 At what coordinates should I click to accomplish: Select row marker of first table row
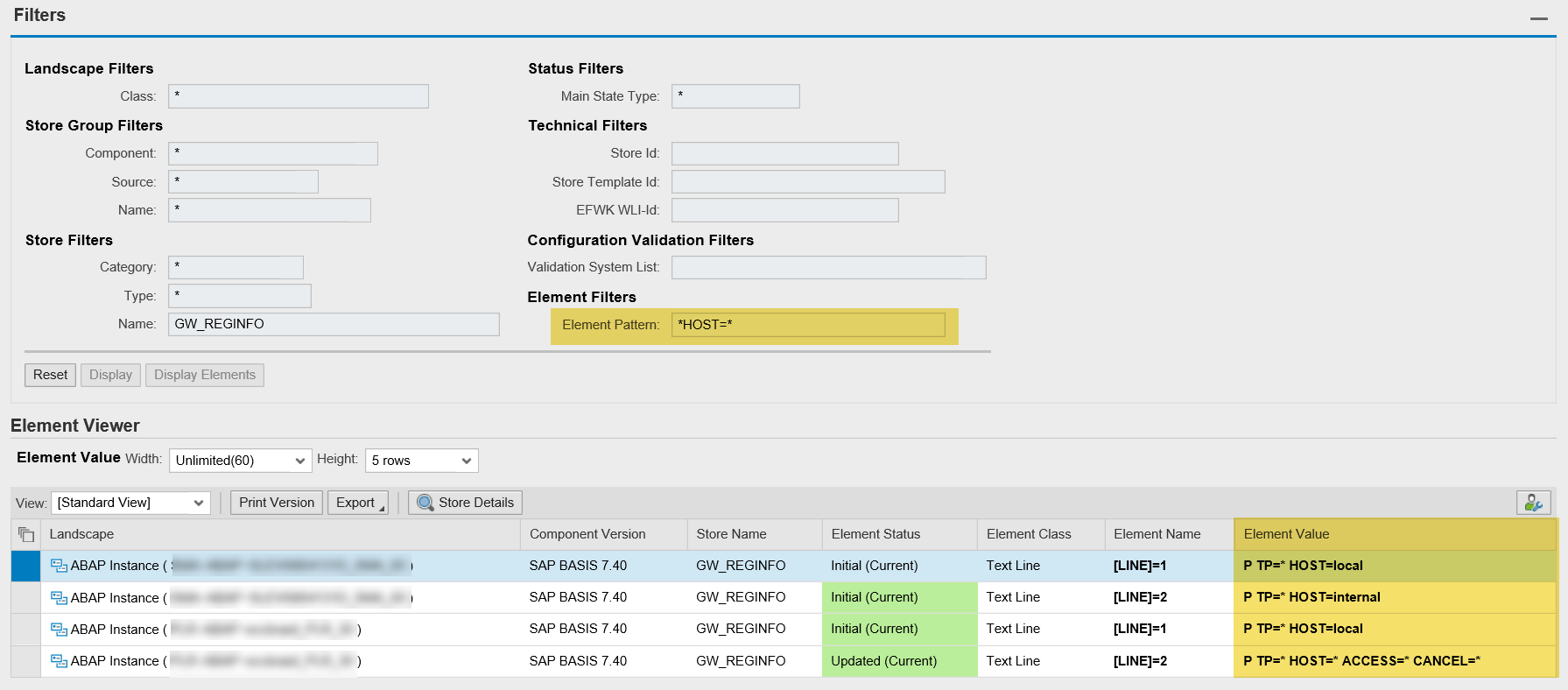coord(25,566)
